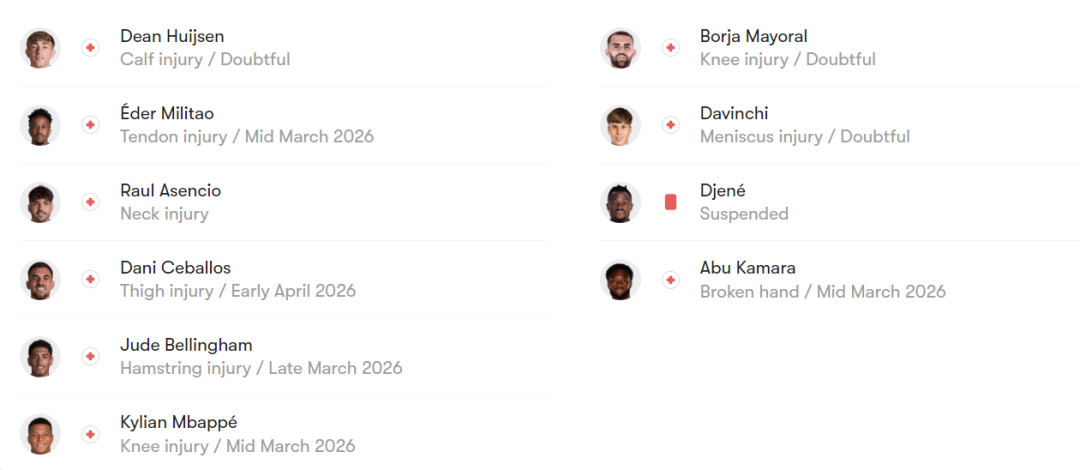Click injury cross icon beside Dean Huijsen

(90, 48)
